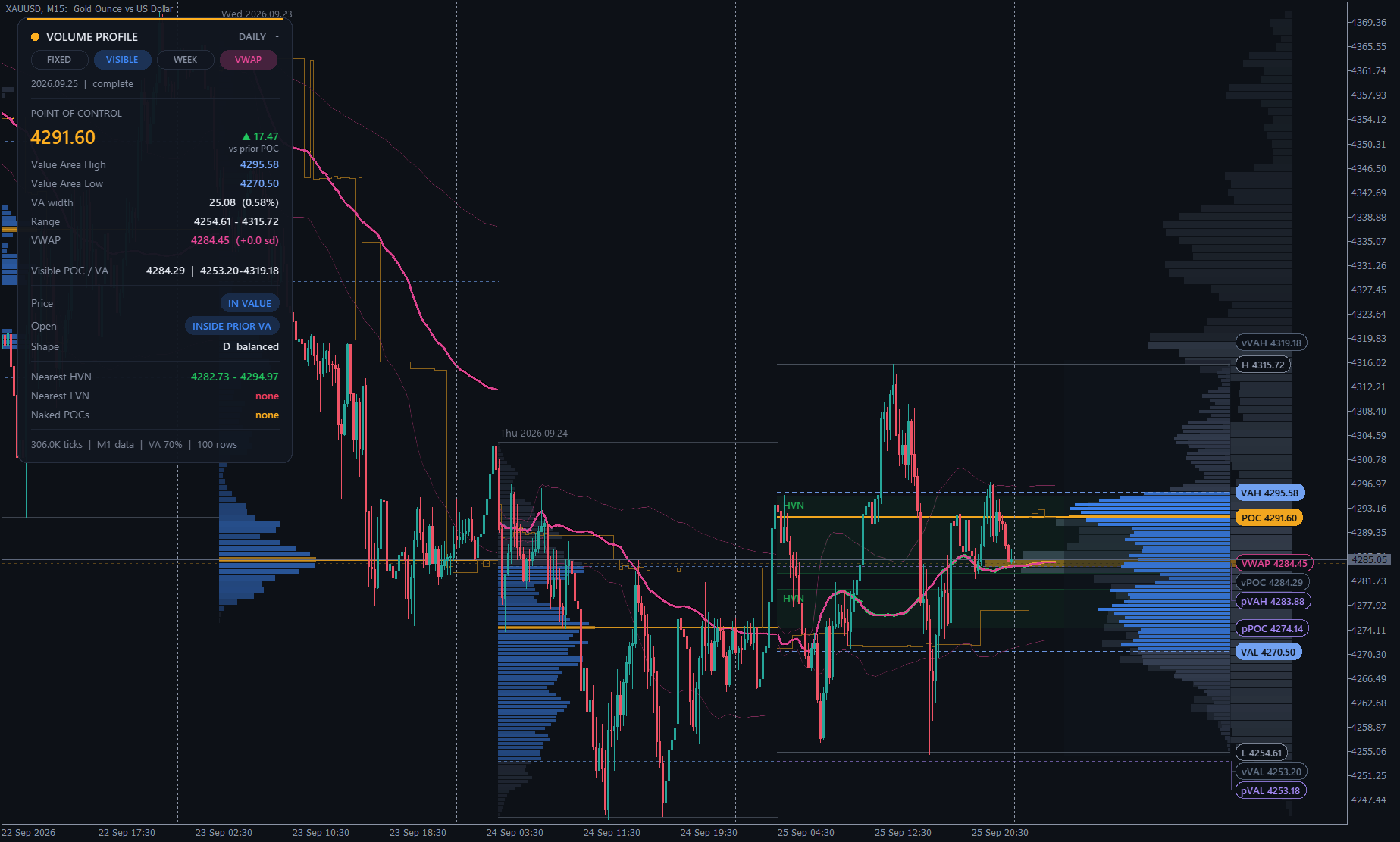1400x842 pixels.
Task: Click the vVAH 4319.18 label
Action: [x=1270, y=343]
